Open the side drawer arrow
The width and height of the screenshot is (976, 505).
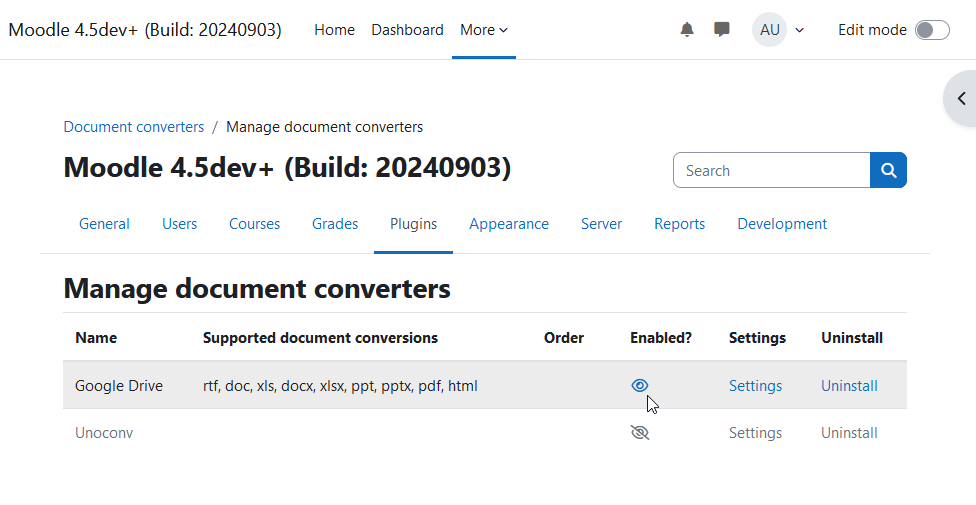(961, 98)
